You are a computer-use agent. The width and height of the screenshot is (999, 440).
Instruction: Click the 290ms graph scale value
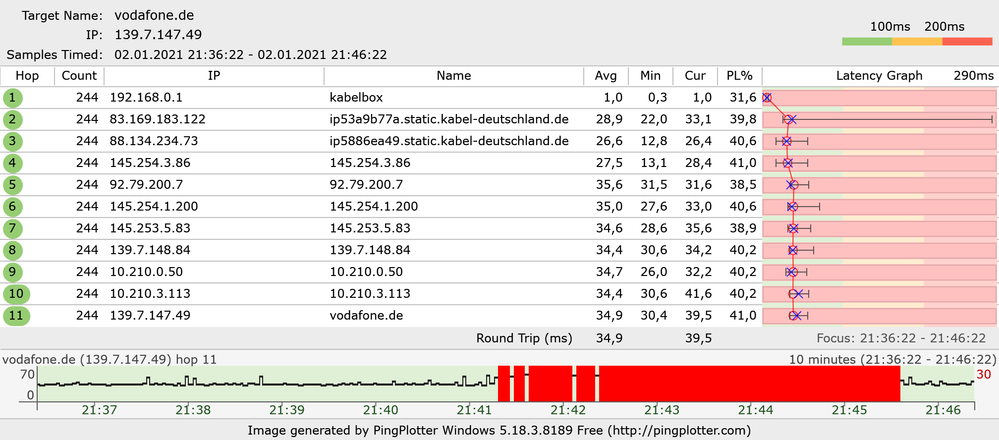click(x=974, y=76)
